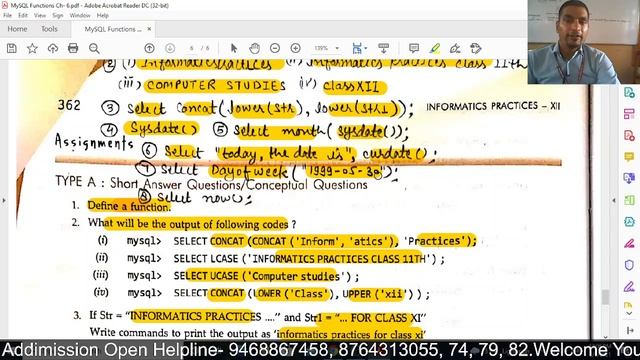Open the Sign menu
Viewport: 640px width, 360px height.
[58, 16]
